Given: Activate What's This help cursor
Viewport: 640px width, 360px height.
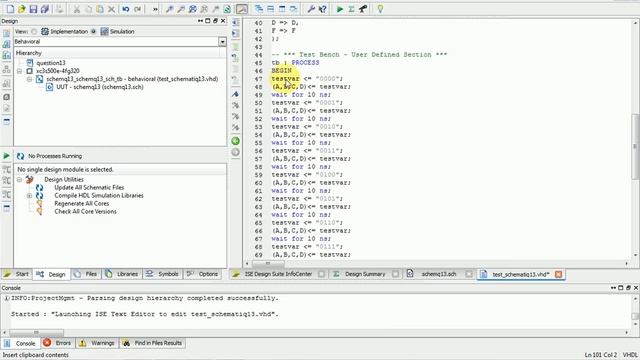Looking at the screenshot, I should (x=322, y=9).
